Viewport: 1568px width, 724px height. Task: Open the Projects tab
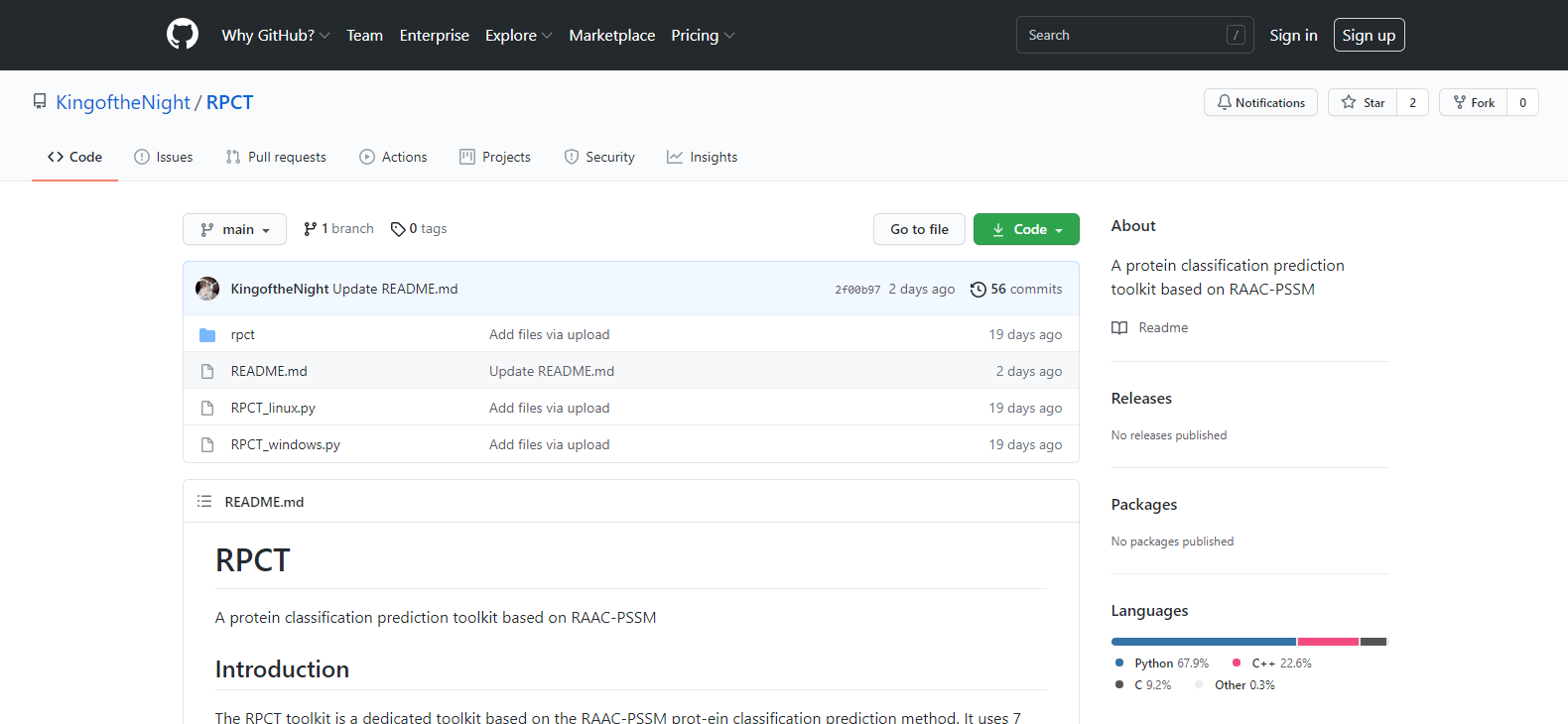tap(495, 157)
